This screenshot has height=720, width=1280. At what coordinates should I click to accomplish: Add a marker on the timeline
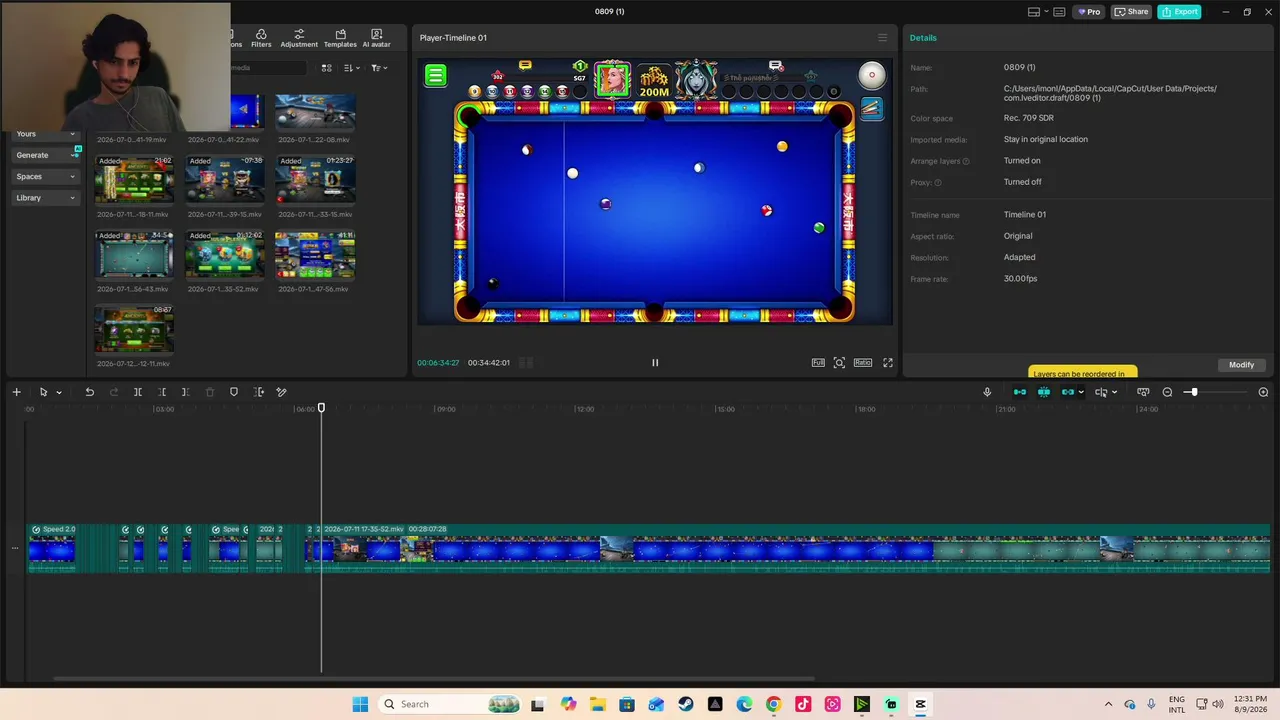click(234, 392)
